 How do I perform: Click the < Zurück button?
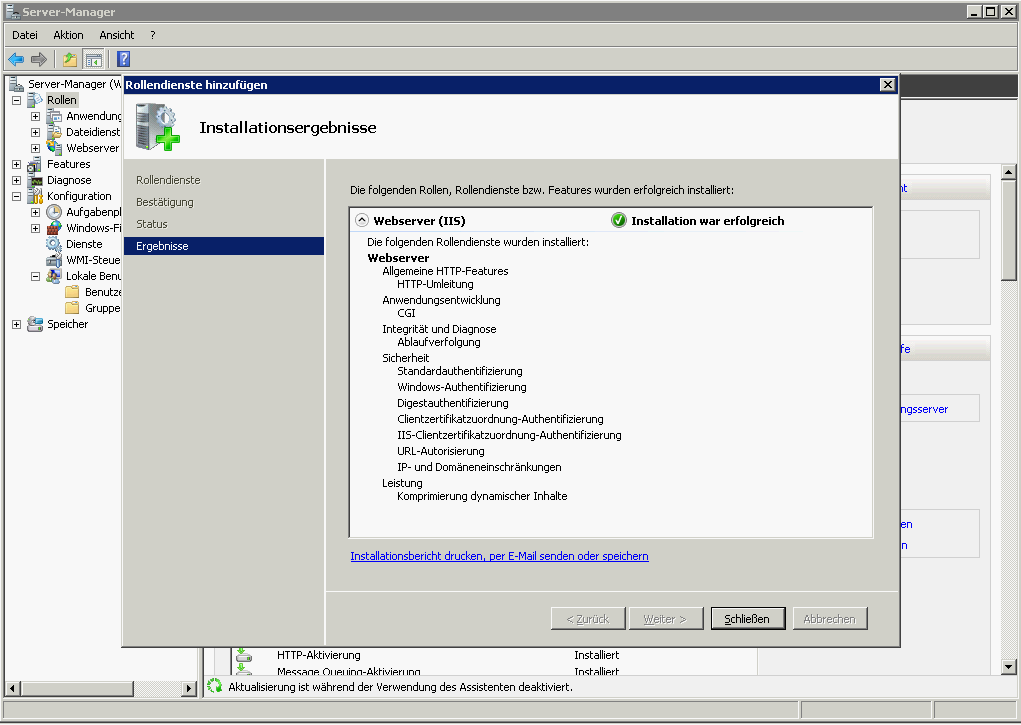pos(588,618)
